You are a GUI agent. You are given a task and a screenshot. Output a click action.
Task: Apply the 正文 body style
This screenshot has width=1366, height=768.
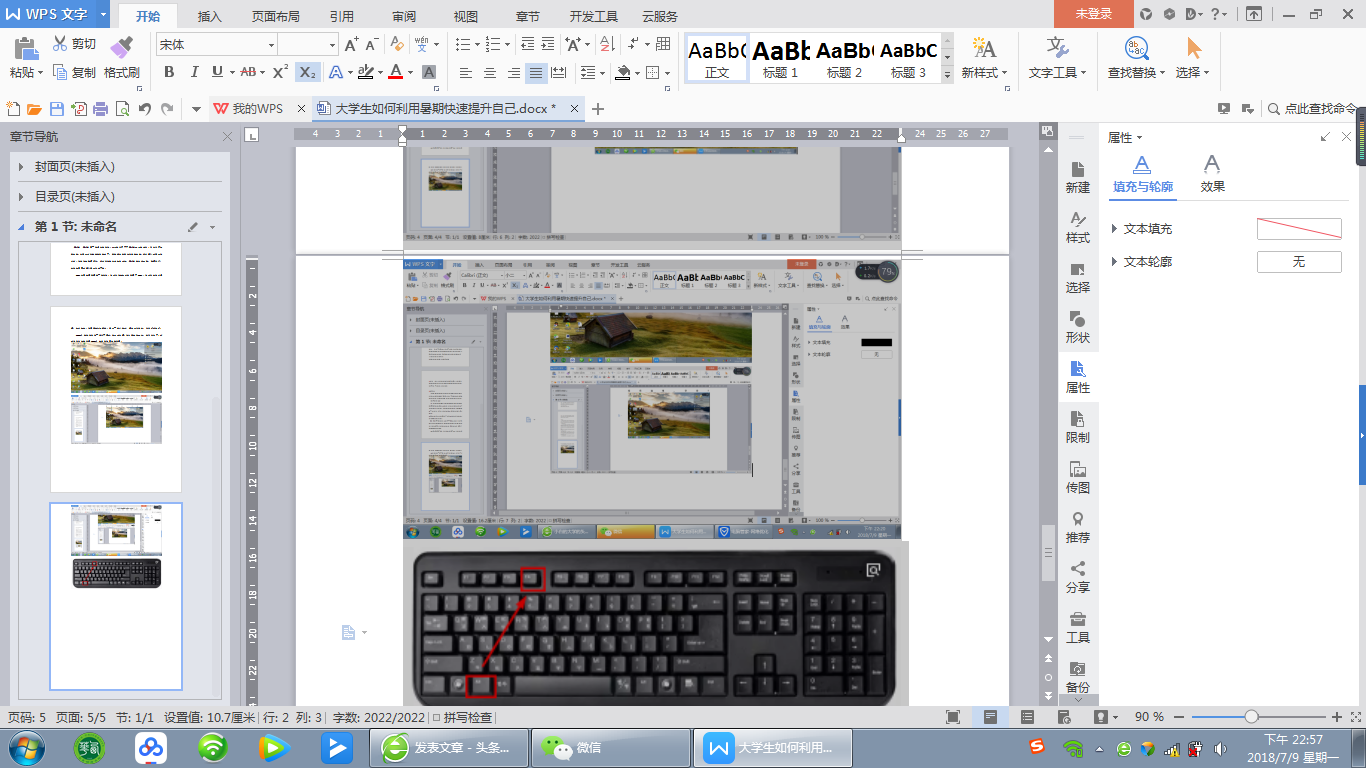(x=717, y=58)
